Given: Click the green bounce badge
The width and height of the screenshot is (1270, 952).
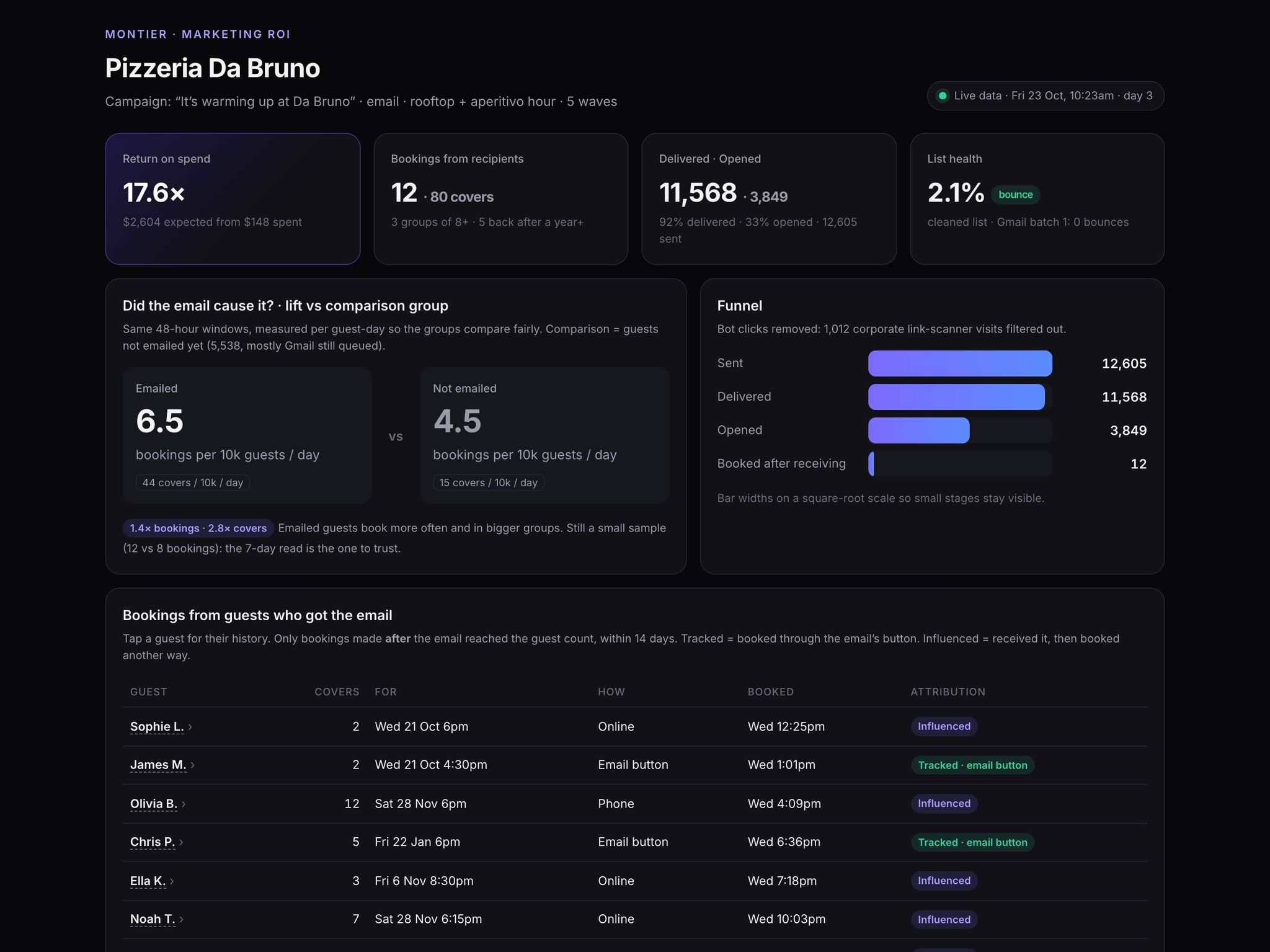Looking at the screenshot, I should pos(1016,195).
